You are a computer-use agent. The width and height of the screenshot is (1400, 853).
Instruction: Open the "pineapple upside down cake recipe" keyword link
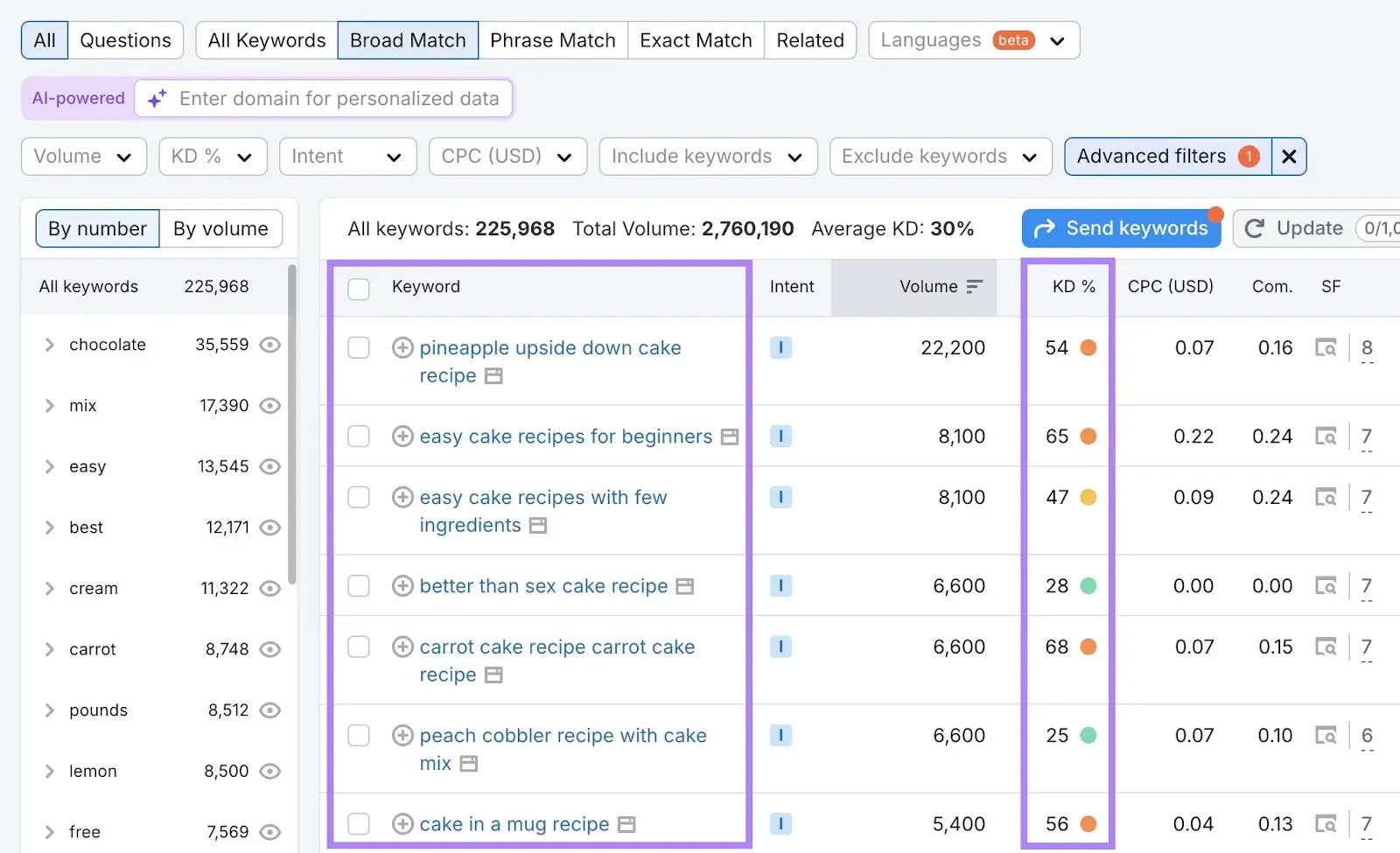pos(549,347)
